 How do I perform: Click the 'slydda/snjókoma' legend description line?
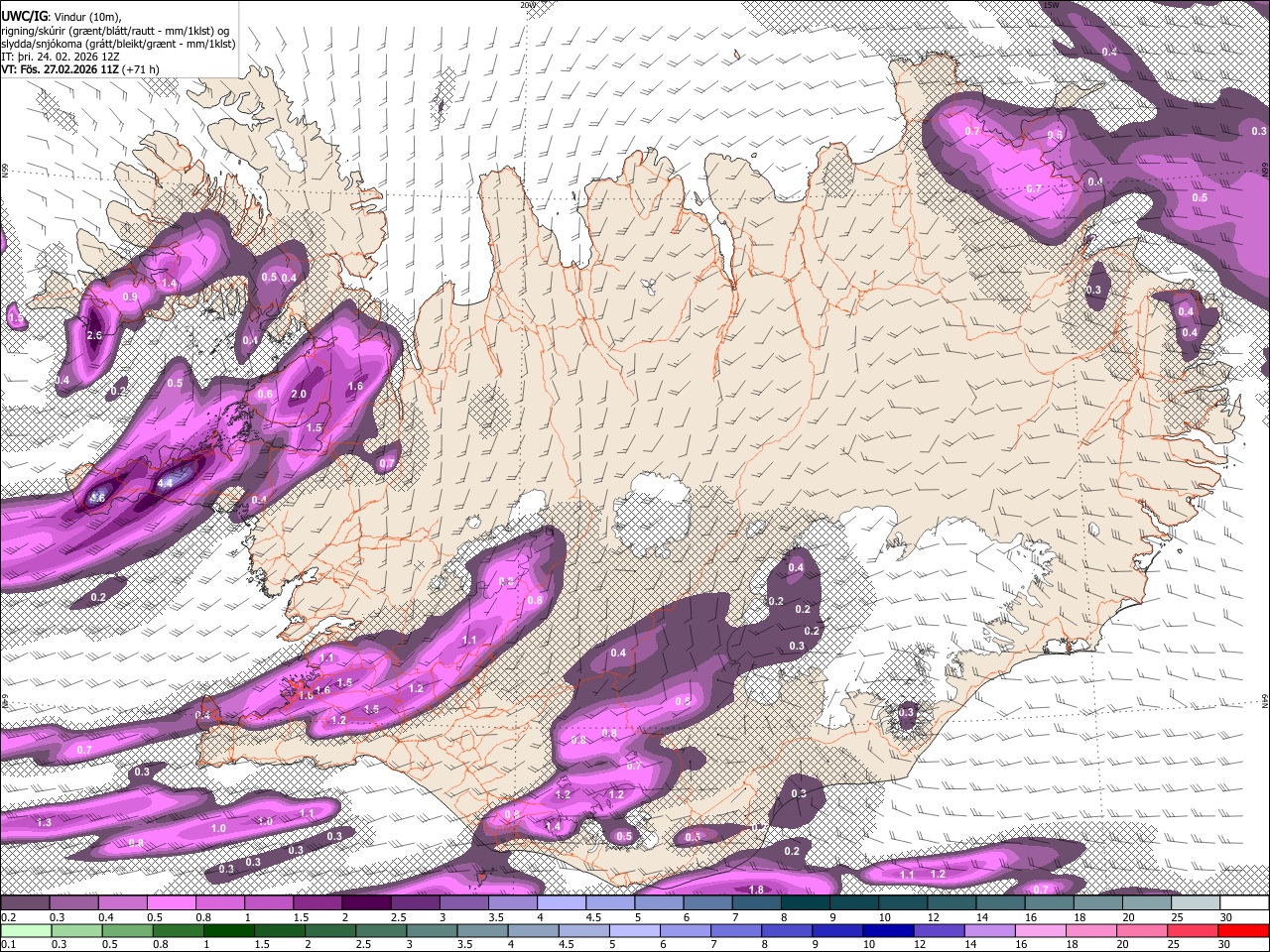118,44
